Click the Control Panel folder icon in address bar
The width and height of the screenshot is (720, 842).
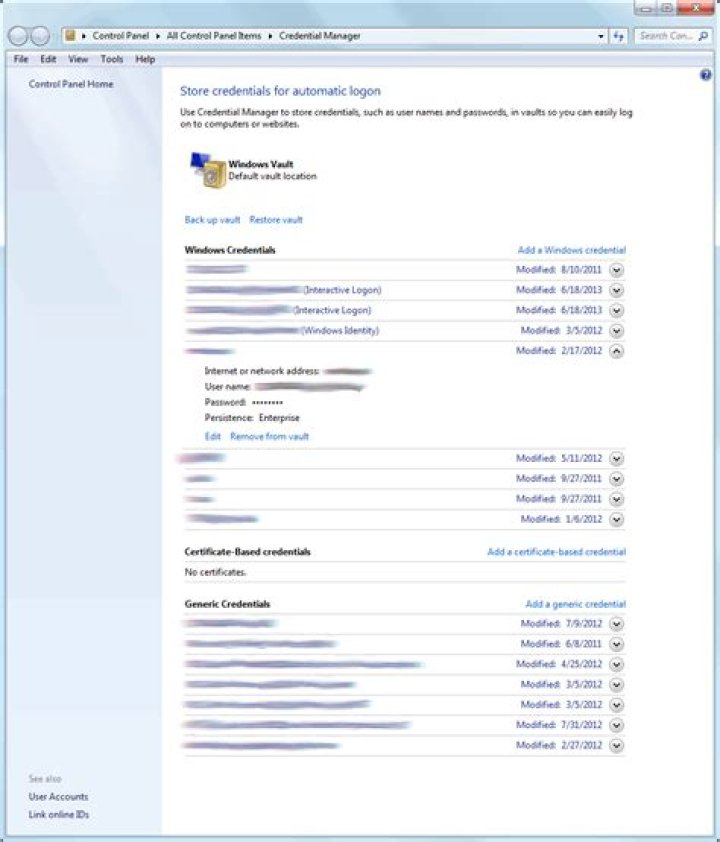70,36
